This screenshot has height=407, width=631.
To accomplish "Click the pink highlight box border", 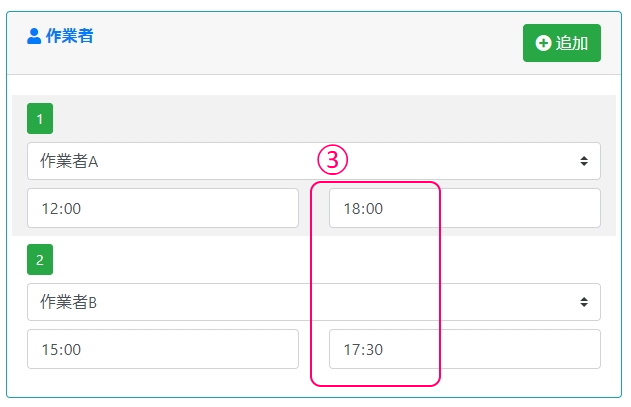I will coord(440,280).
